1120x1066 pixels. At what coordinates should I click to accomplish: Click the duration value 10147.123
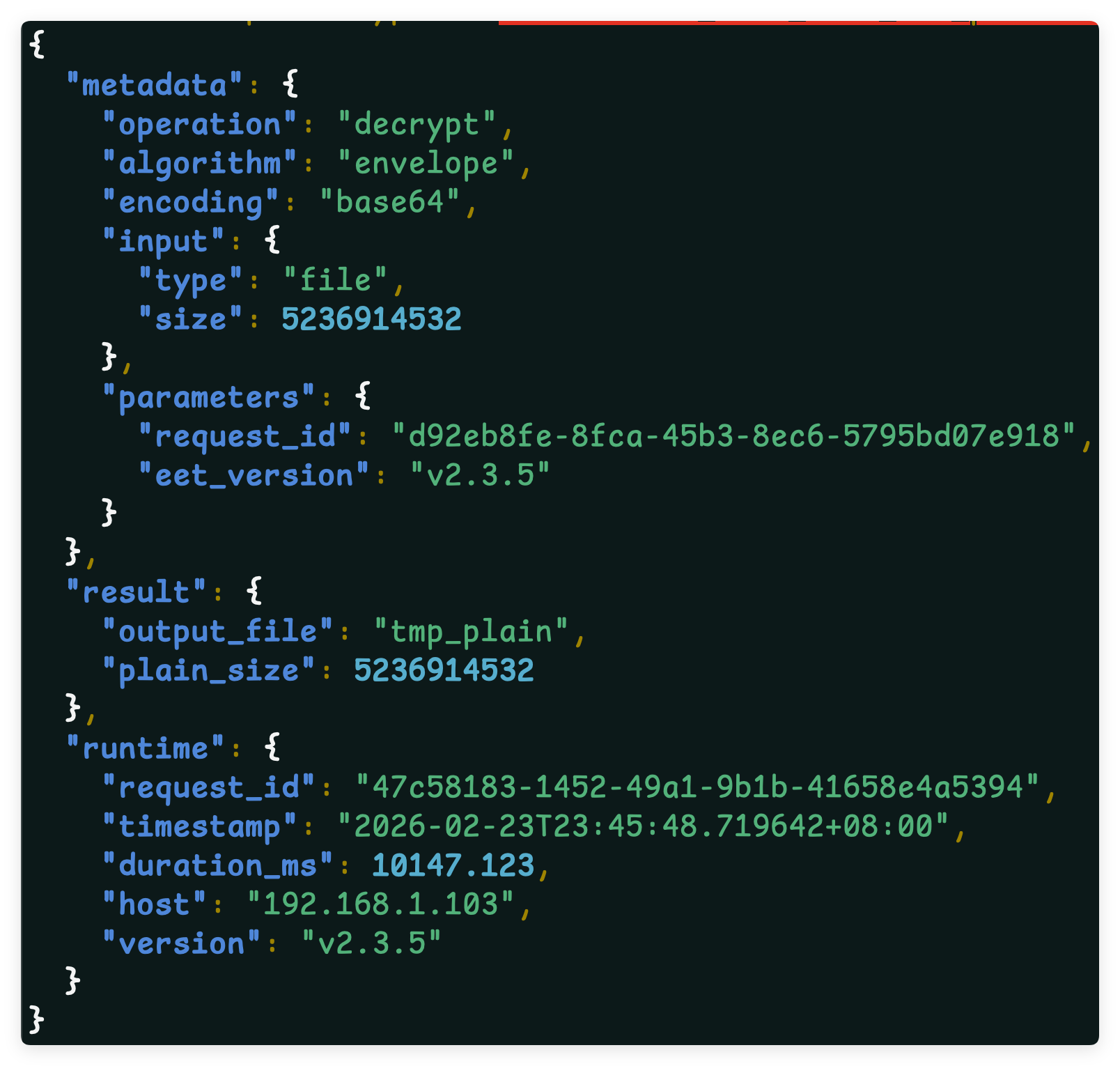click(453, 866)
